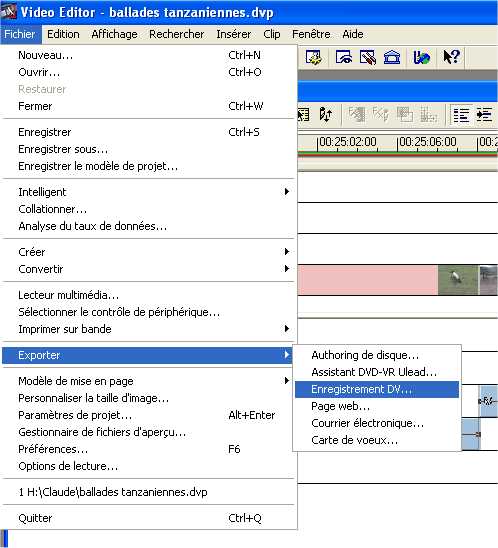
Task: Click the Ulead globe website icon
Action: click(421, 57)
